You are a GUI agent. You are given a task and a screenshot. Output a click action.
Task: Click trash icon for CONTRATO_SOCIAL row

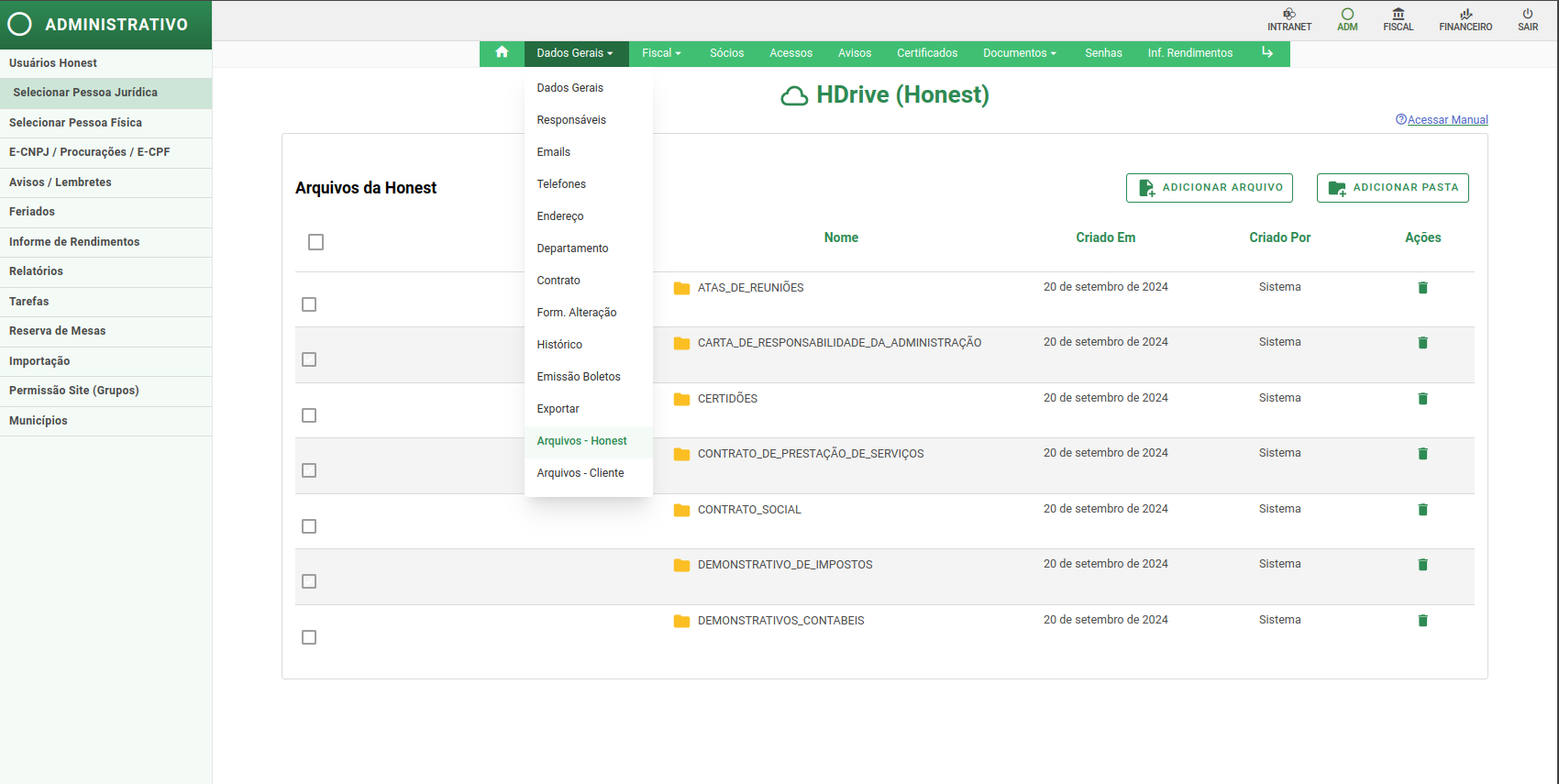point(1423,510)
